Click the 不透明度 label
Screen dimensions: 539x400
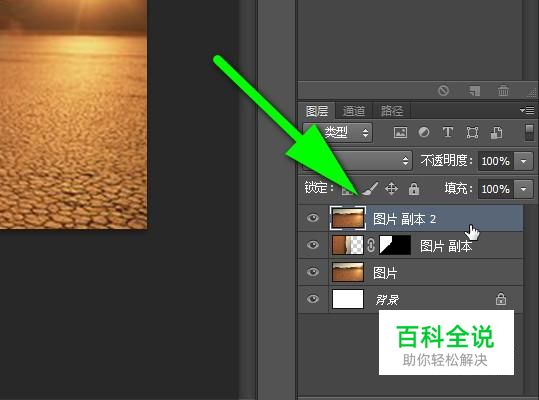[446, 160]
